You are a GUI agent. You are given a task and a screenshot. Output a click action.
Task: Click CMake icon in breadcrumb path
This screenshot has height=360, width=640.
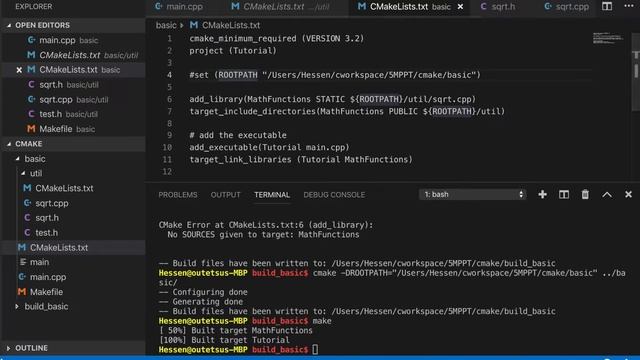(x=194, y=25)
